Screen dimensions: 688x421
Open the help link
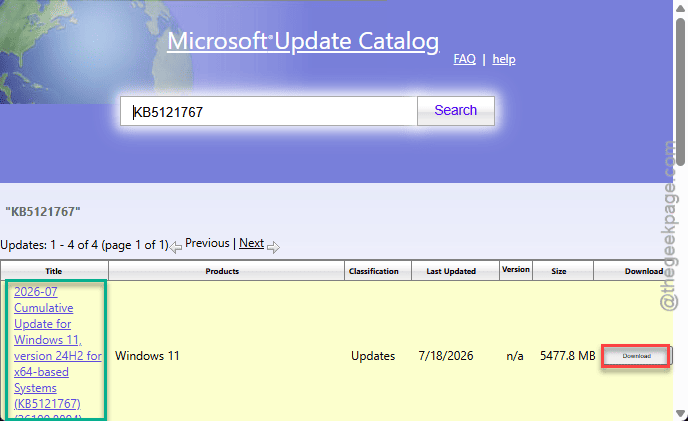[x=504, y=59]
